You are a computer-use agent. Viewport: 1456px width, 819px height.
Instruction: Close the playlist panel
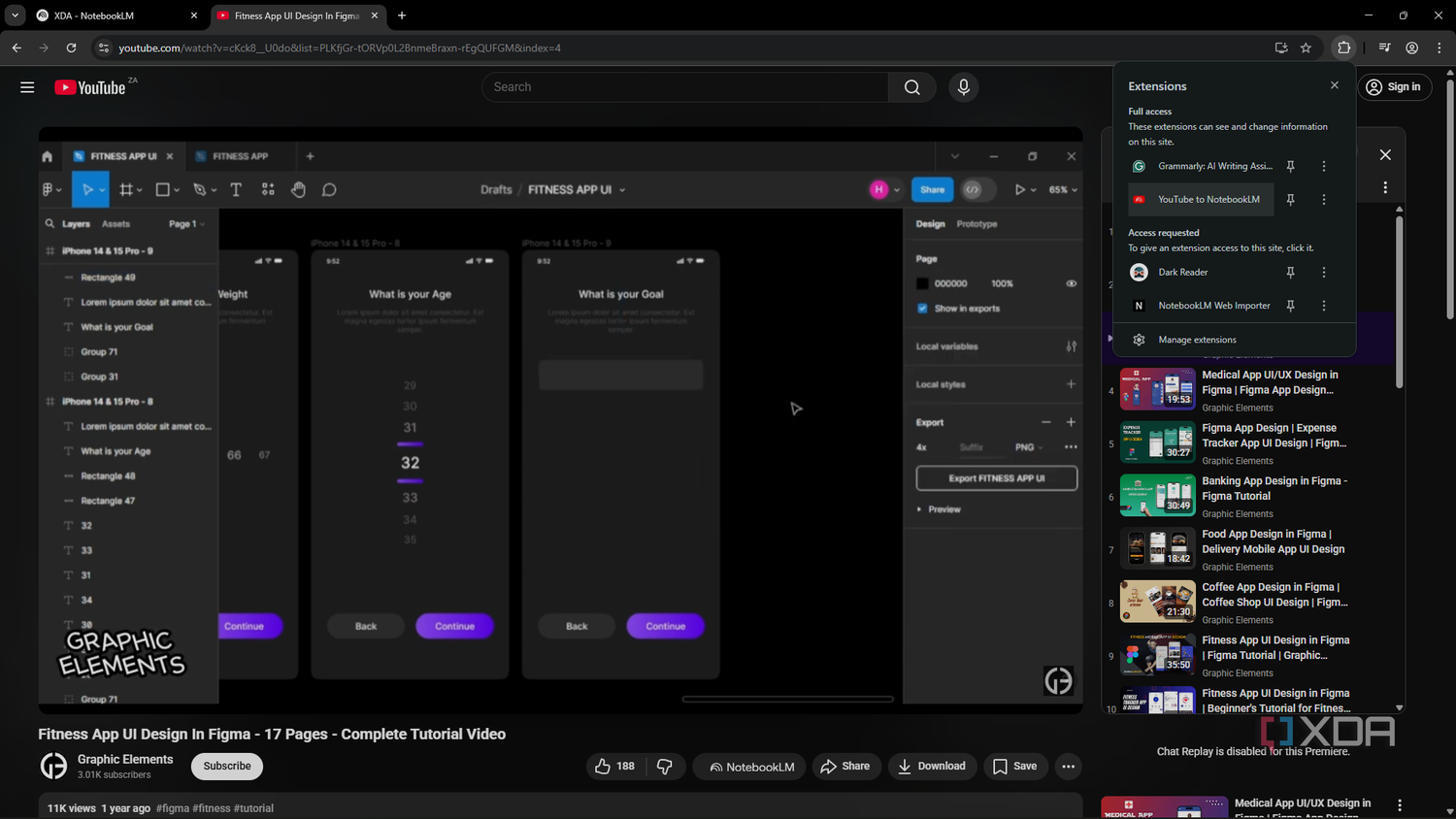pyautogui.click(x=1385, y=155)
